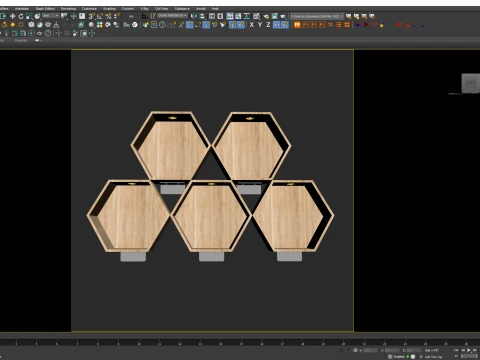Open the Layer Explorer icon
Viewport: 480px width, 360px height.
[220, 16]
